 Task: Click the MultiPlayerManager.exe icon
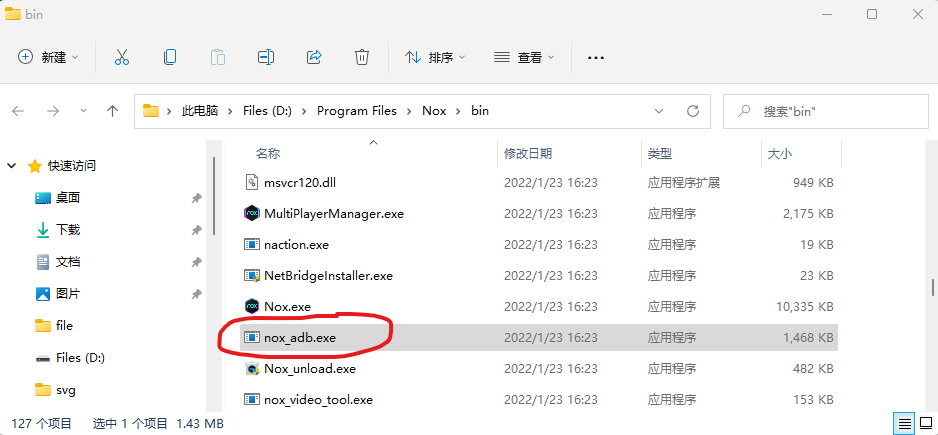click(251, 213)
